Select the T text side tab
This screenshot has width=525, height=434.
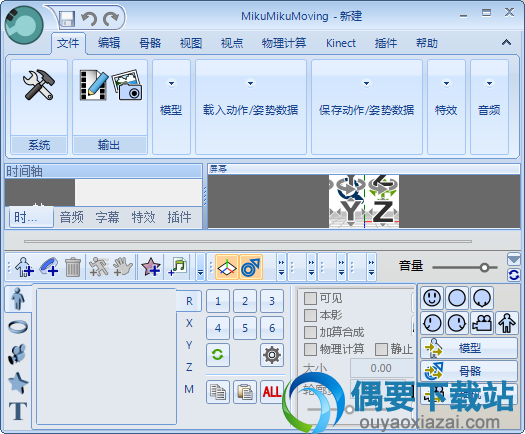point(18,411)
